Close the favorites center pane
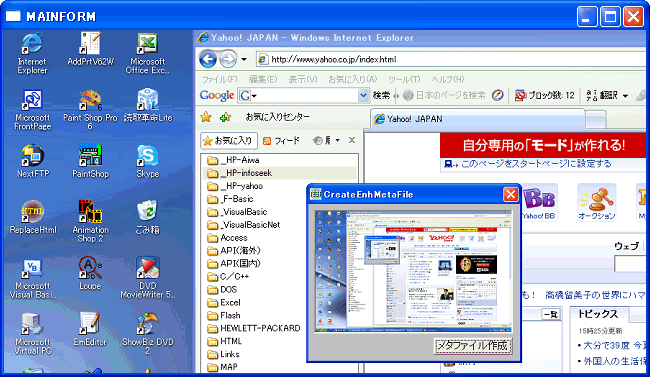This screenshot has height=377, width=650. [x=352, y=140]
